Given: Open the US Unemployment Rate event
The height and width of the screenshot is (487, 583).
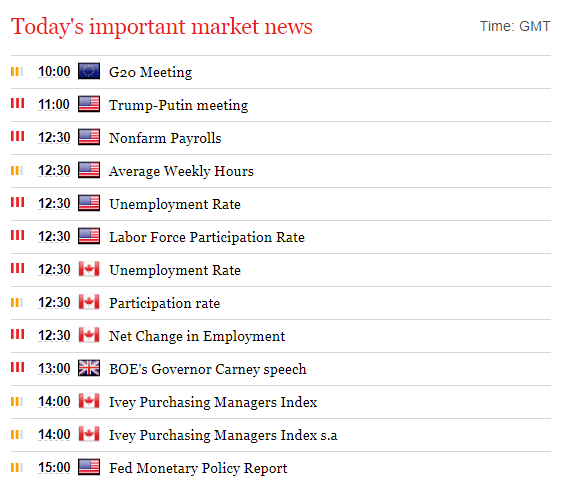Looking at the screenshot, I should tap(175, 204).
